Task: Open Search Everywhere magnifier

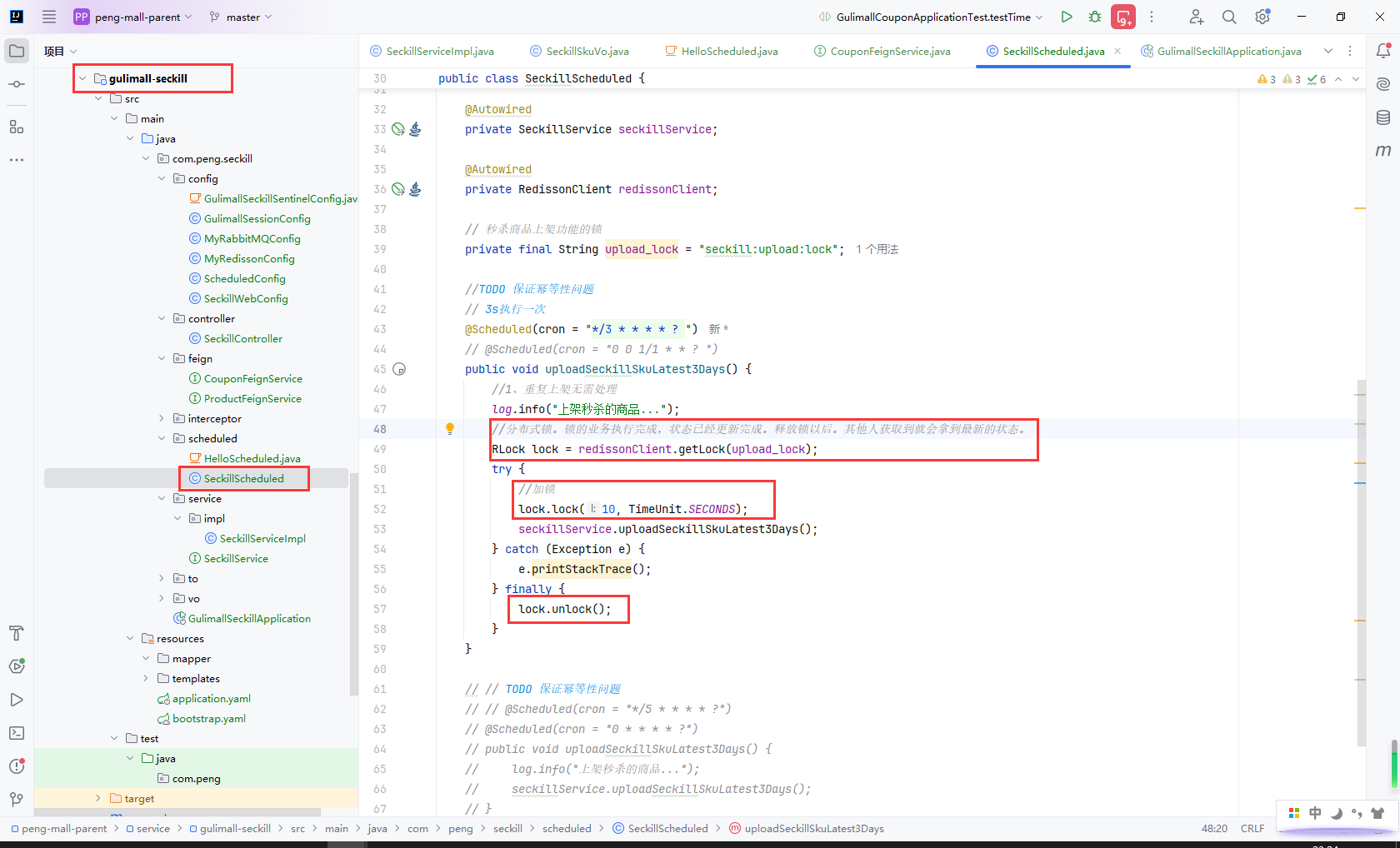Action: coord(1229,17)
